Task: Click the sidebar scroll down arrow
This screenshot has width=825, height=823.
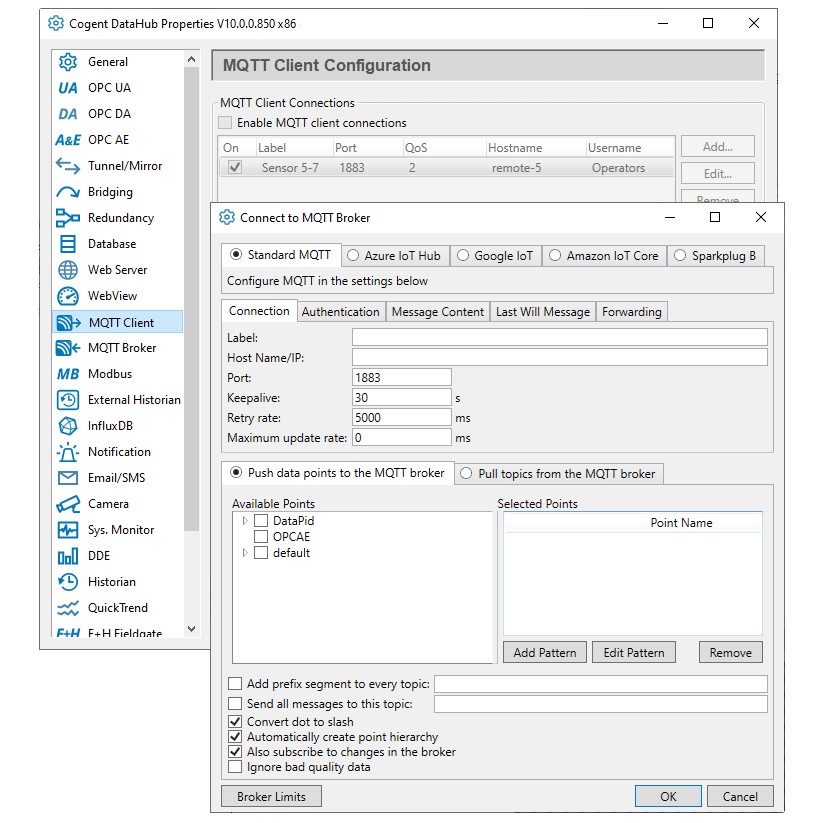Action: click(192, 629)
